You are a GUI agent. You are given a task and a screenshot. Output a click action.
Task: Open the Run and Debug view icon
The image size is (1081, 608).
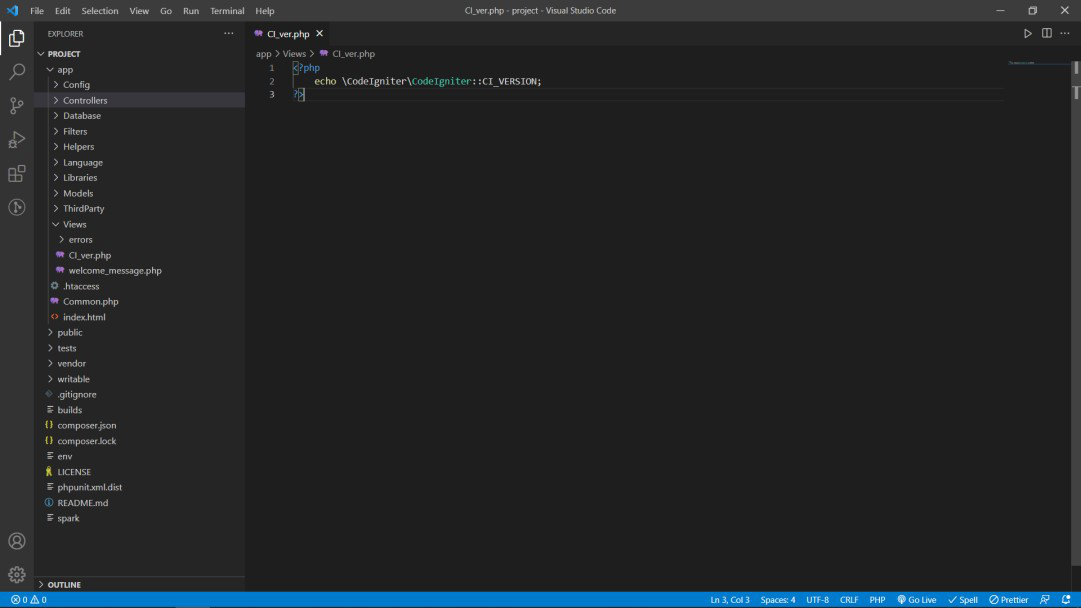click(17, 139)
